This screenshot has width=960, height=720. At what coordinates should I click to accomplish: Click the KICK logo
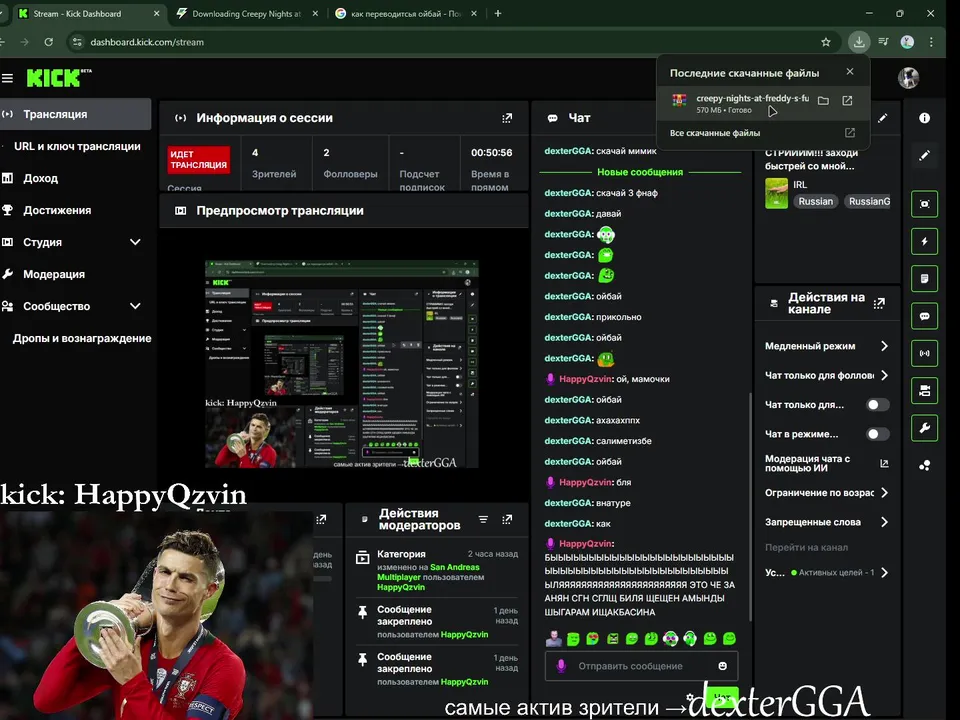(59, 78)
